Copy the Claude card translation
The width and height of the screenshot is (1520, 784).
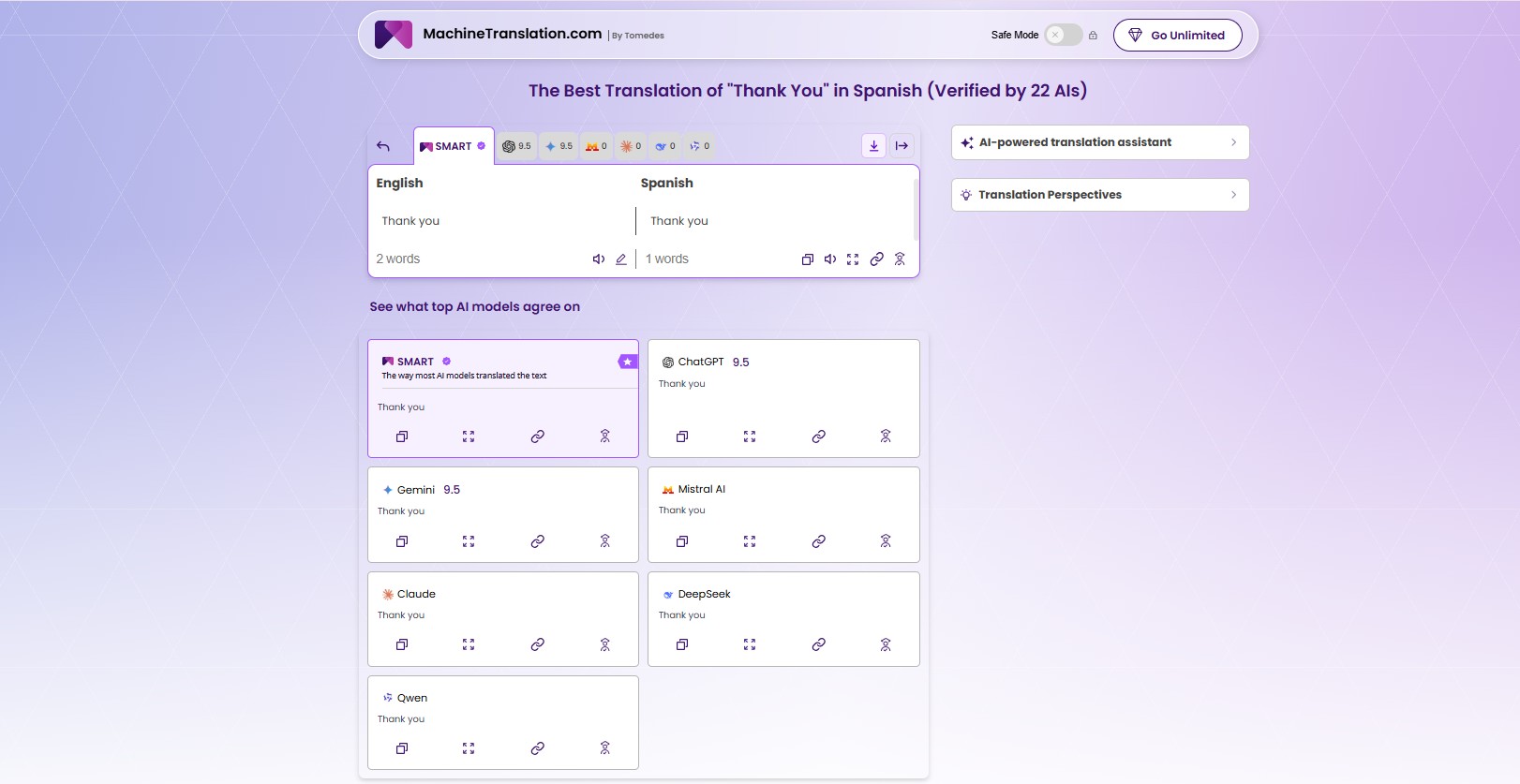pyautogui.click(x=402, y=644)
